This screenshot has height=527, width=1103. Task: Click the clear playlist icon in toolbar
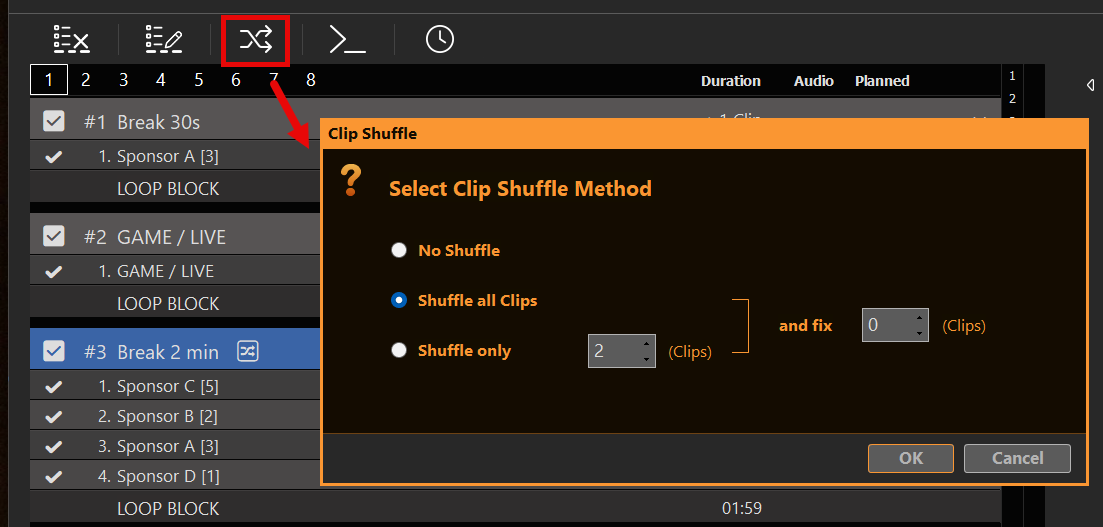coord(72,40)
